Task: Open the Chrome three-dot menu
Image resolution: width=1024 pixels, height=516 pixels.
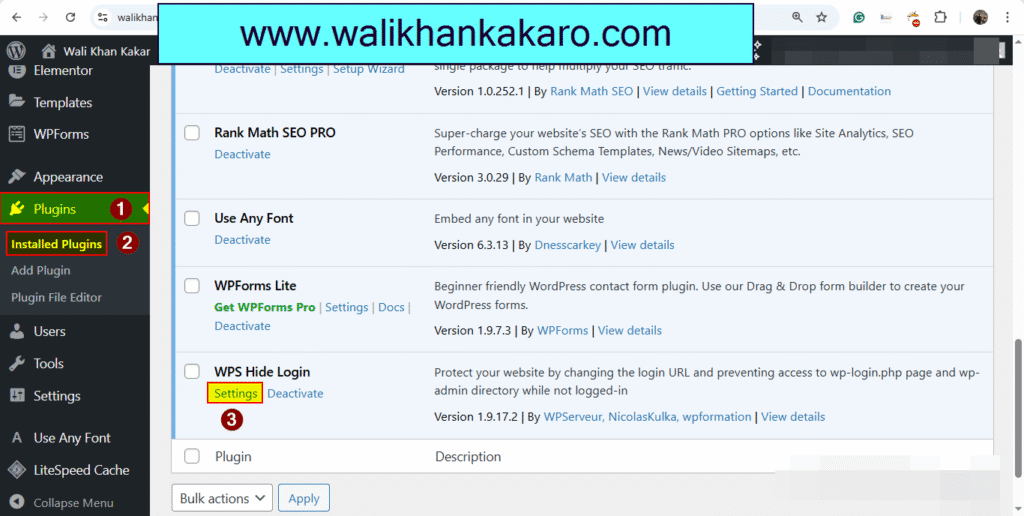Action: coord(1008,18)
